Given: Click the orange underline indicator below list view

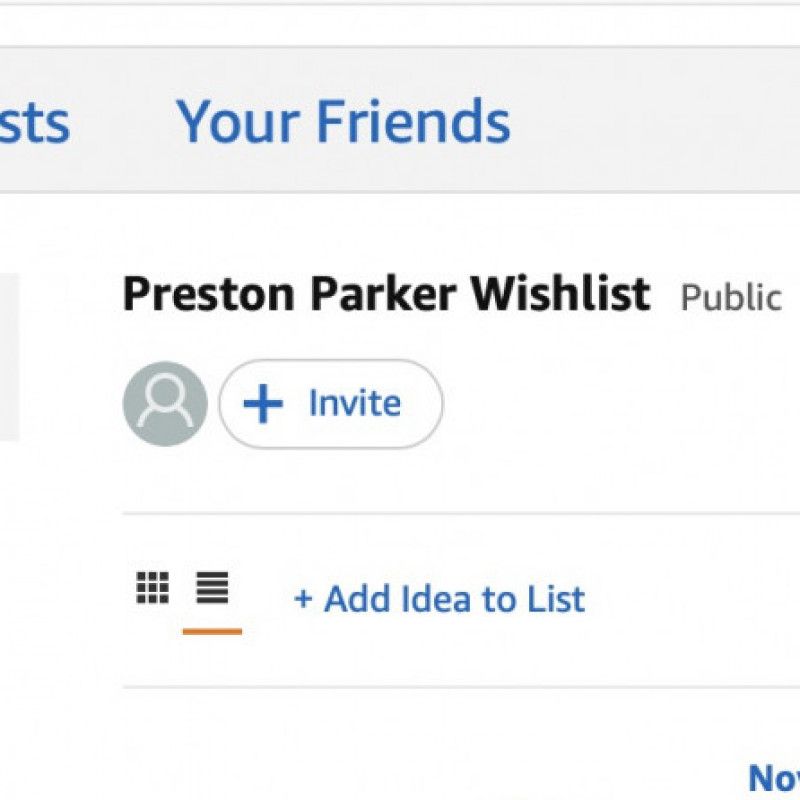Looking at the screenshot, I should click(210, 630).
